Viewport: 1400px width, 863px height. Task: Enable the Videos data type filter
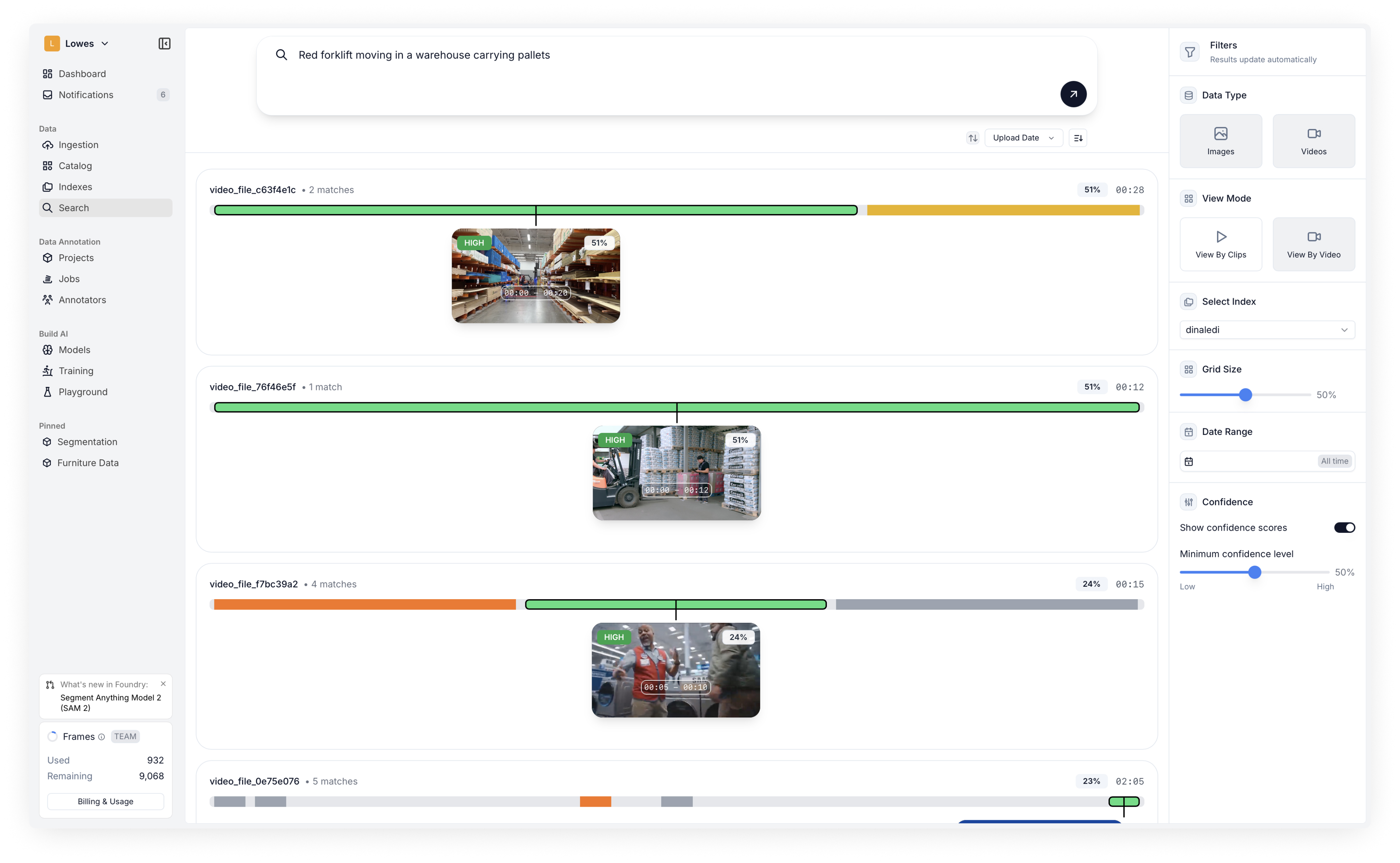[x=1313, y=141]
